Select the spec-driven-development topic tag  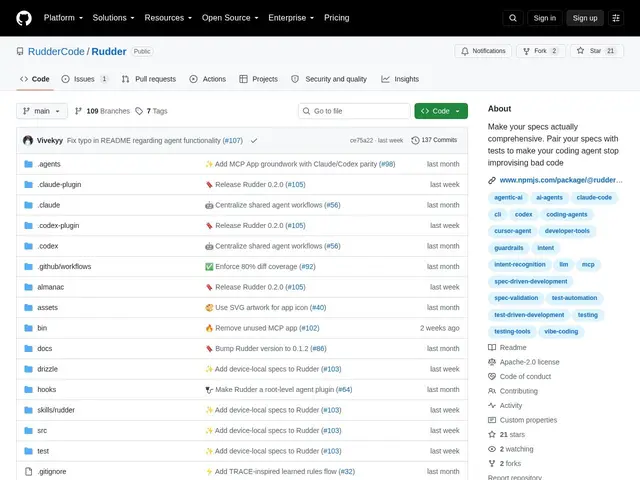coord(531,281)
